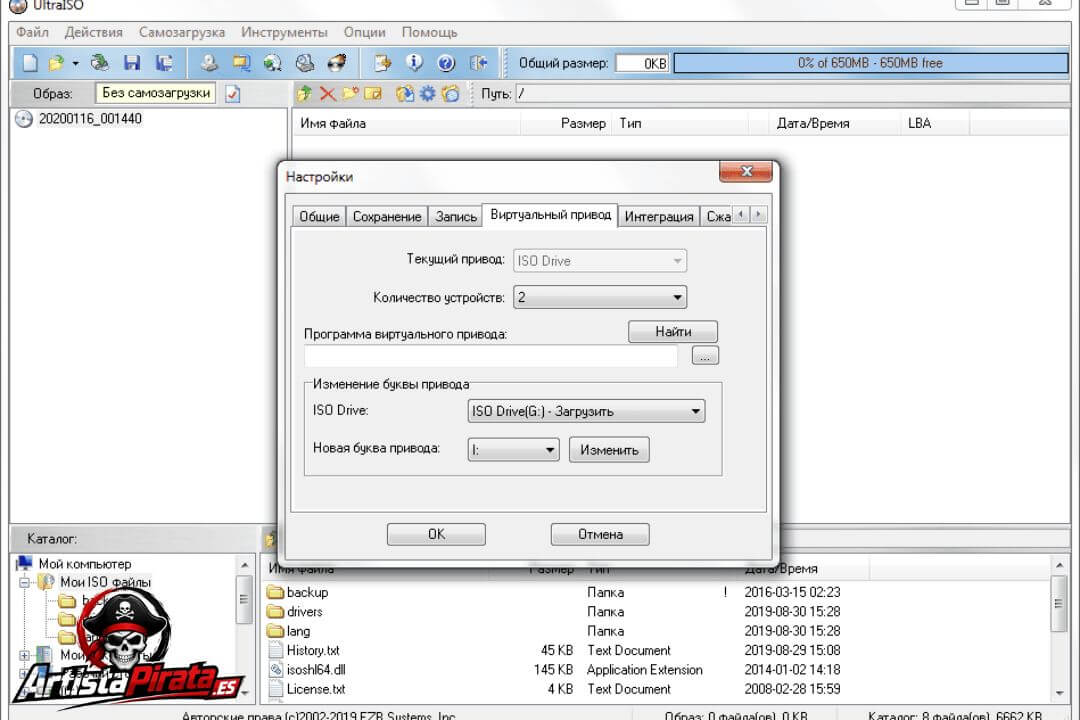The width and height of the screenshot is (1080, 720).
Task: Click the Save As toolbar icon
Action: tap(164, 63)
